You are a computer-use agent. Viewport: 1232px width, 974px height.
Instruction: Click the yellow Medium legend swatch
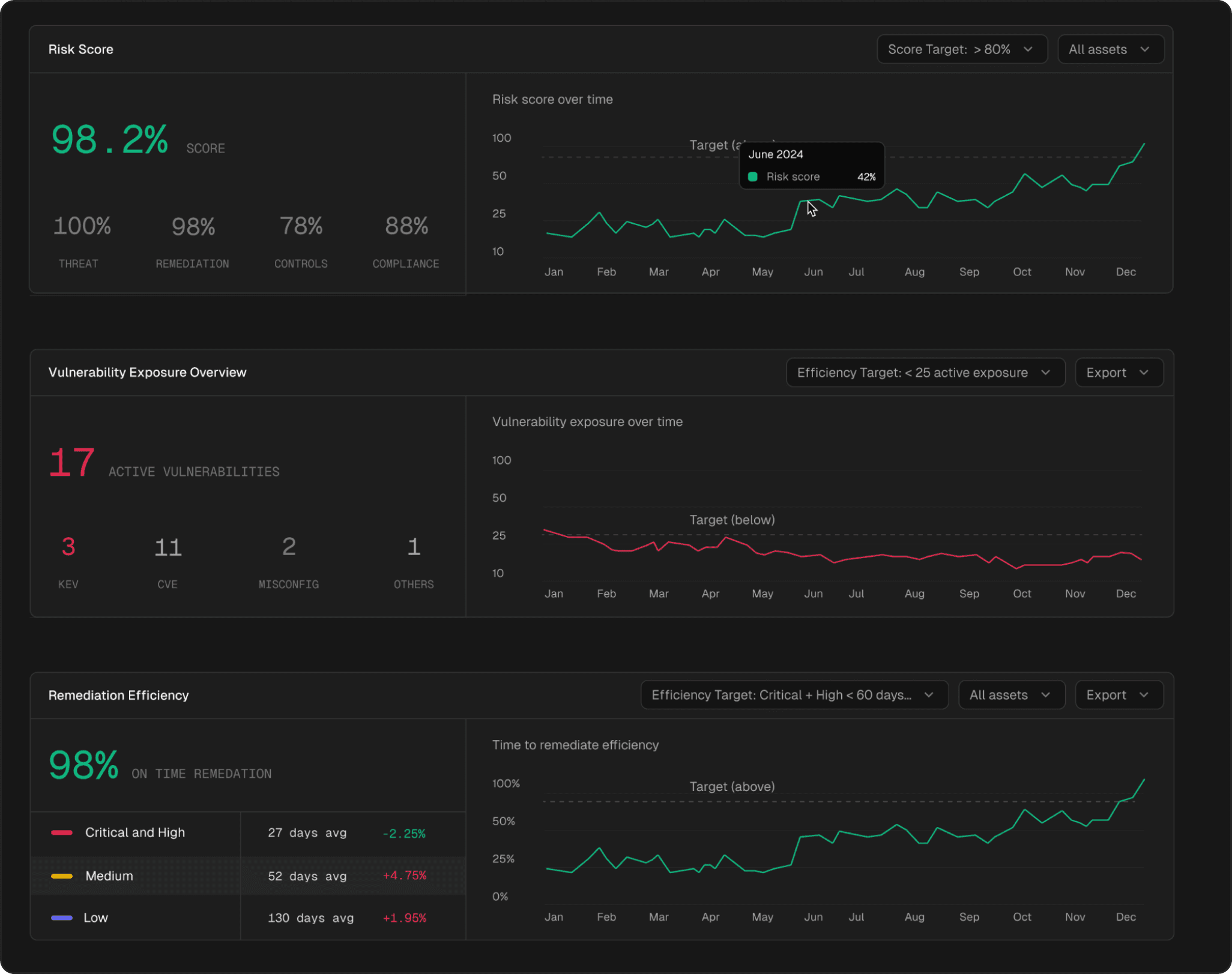(62, 876)
